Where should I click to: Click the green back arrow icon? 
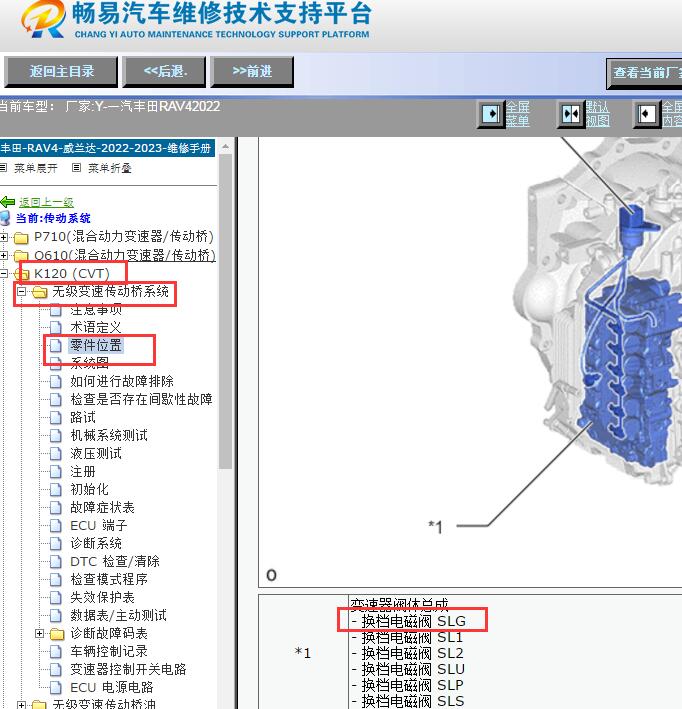point(8,202)
